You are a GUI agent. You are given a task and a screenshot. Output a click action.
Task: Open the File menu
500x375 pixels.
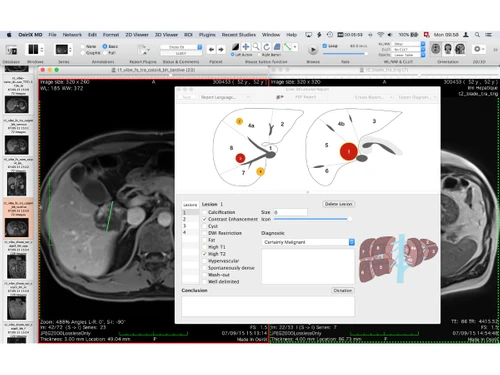[x=52, y=35]
